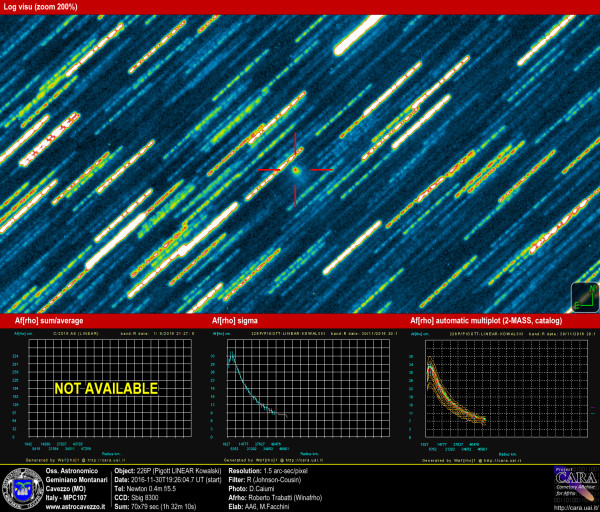Click the Oss. Astronomico Geminiano Montanari name

pyautogui.click(x=79, y=475)
